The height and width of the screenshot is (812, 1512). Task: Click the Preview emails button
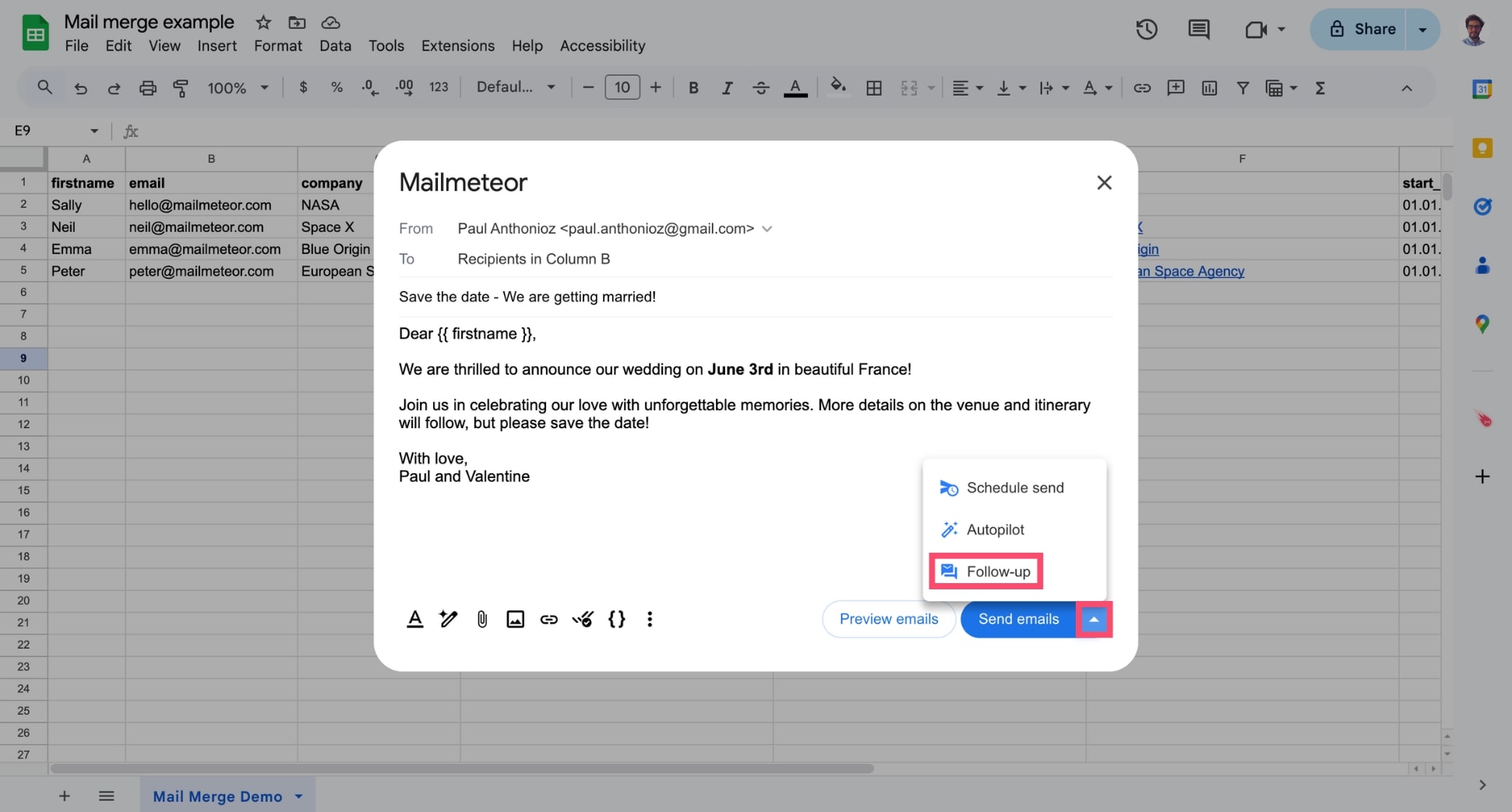889,619
